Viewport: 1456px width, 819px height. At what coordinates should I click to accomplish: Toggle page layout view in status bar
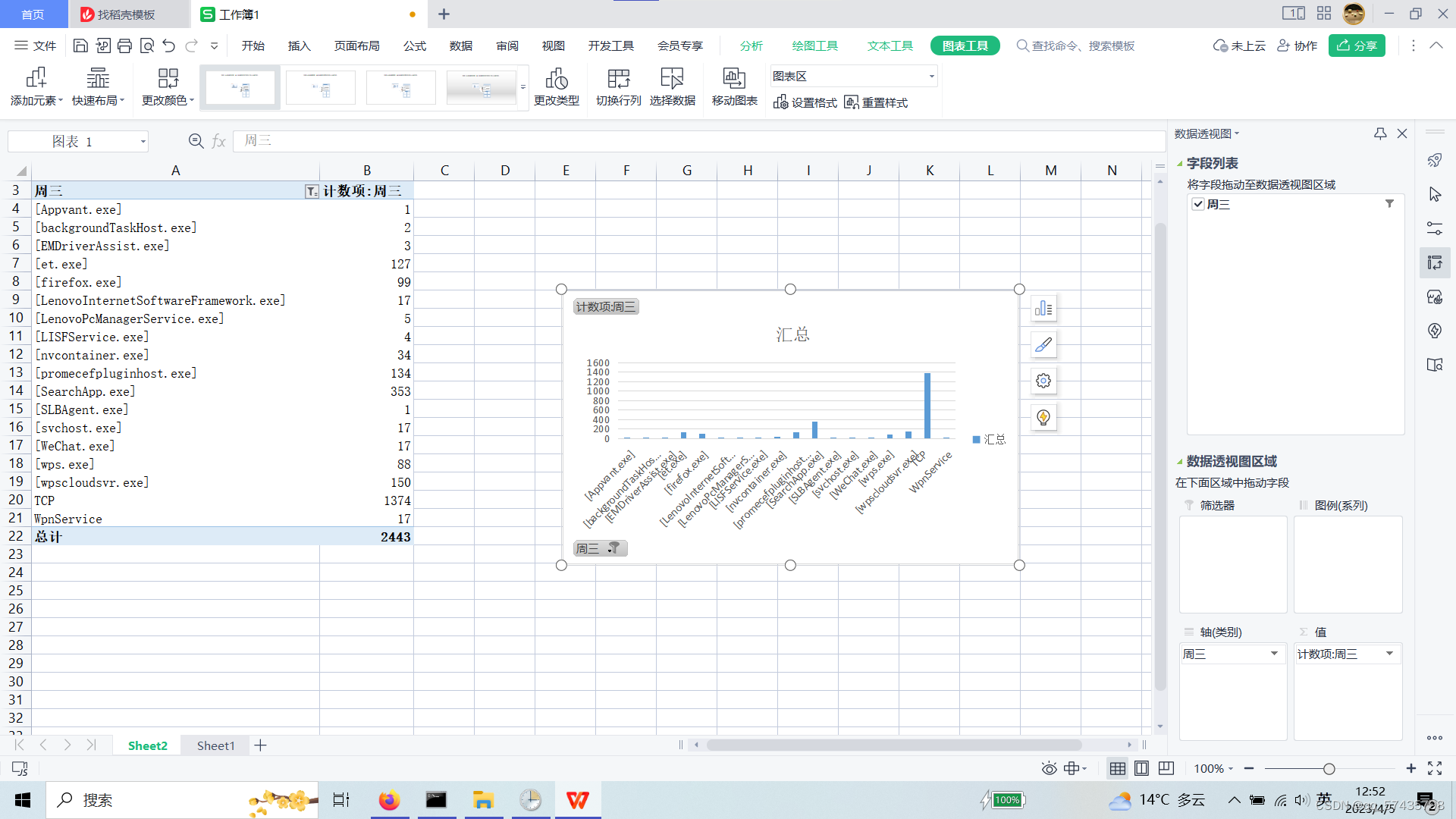pyautogui.click(x=1141, y=768)
